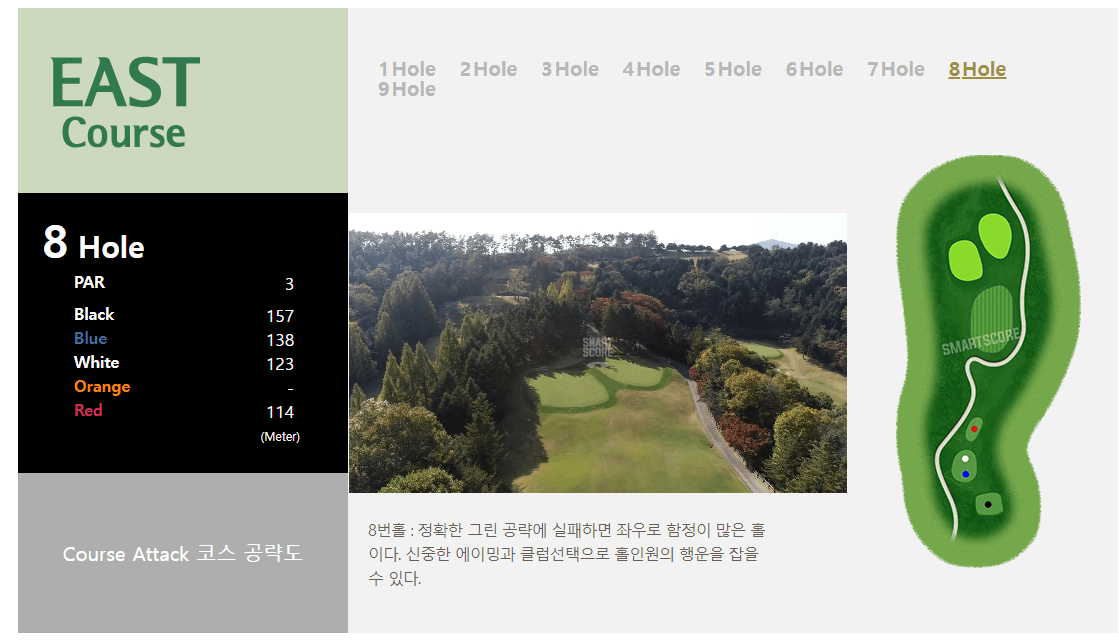This screenshot has height=643, width=1119.
Task: Switch to the 1 Hole tab
Action: tap(406, 69)
